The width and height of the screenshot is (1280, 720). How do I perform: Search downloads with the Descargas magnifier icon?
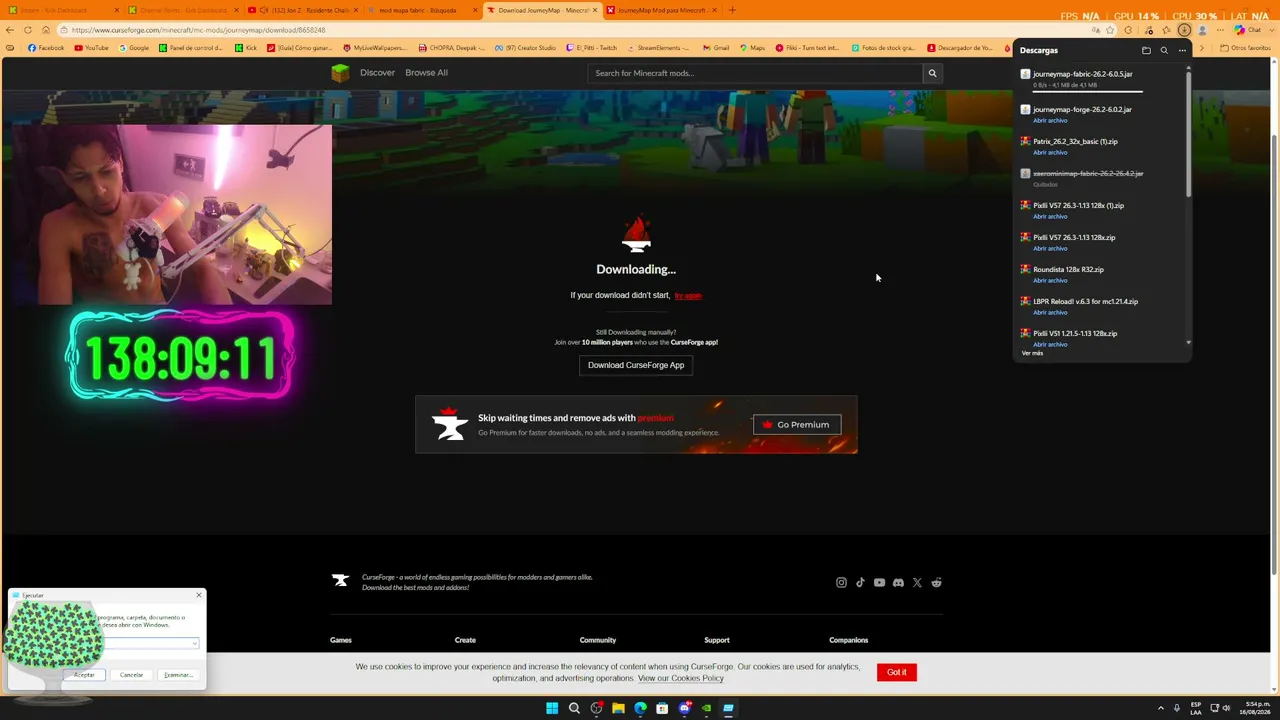[x=1164, y=50]
